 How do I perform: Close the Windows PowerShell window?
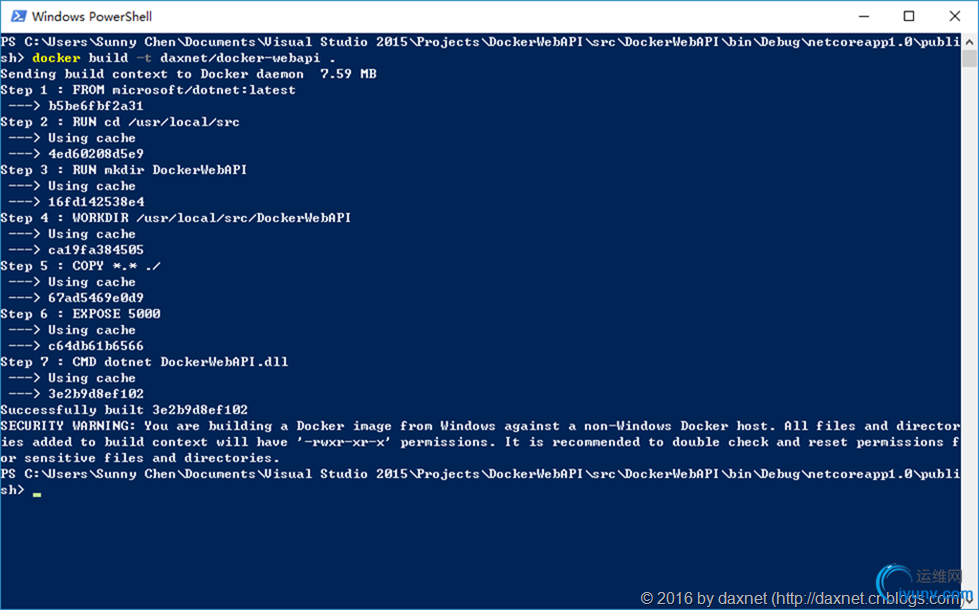pyautogui.click(x=955, y=16)
